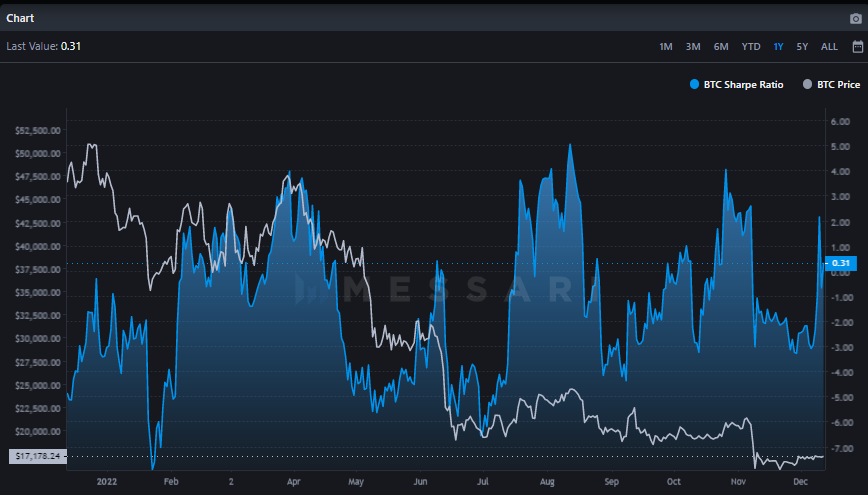Click the 5.00 Sharpe axis tick
The image size is (868, 495).
click(x=840, y=147)
